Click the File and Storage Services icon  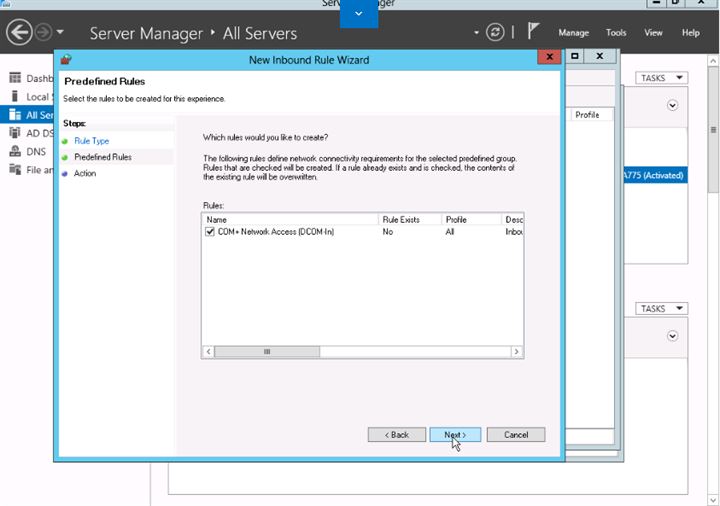point(15,169)
